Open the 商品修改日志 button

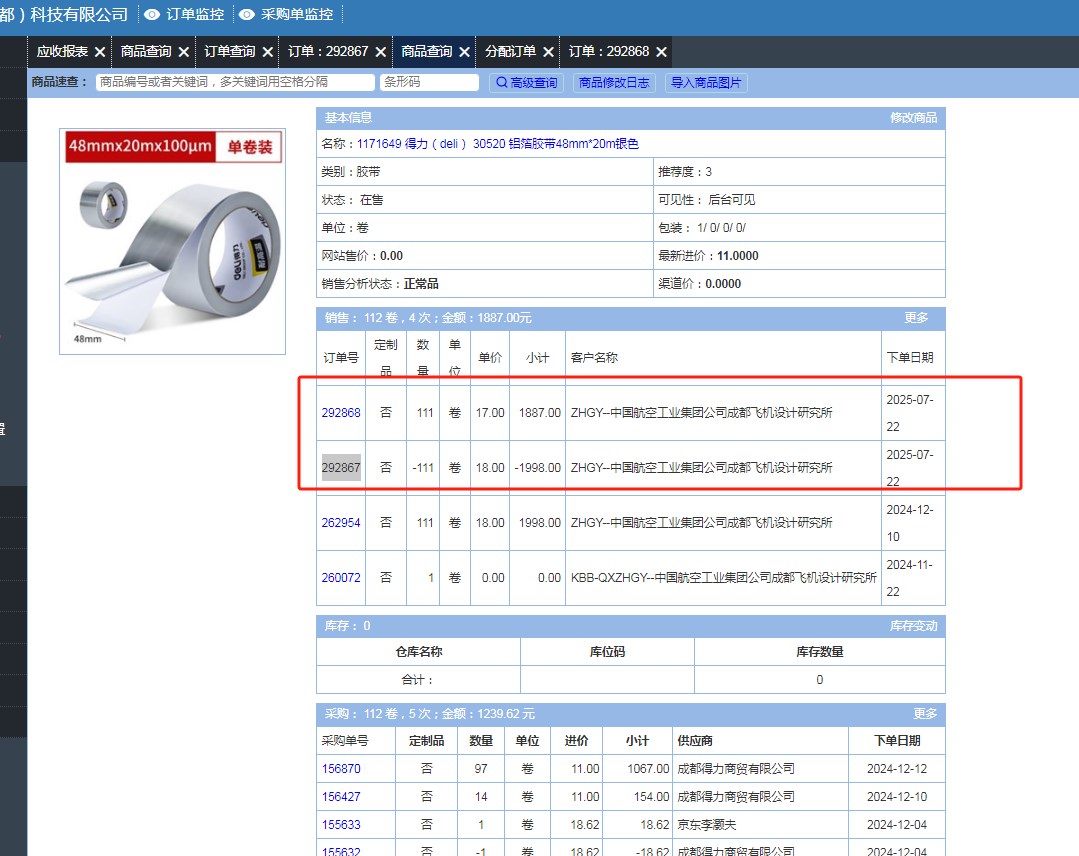(x=614, y=83)
